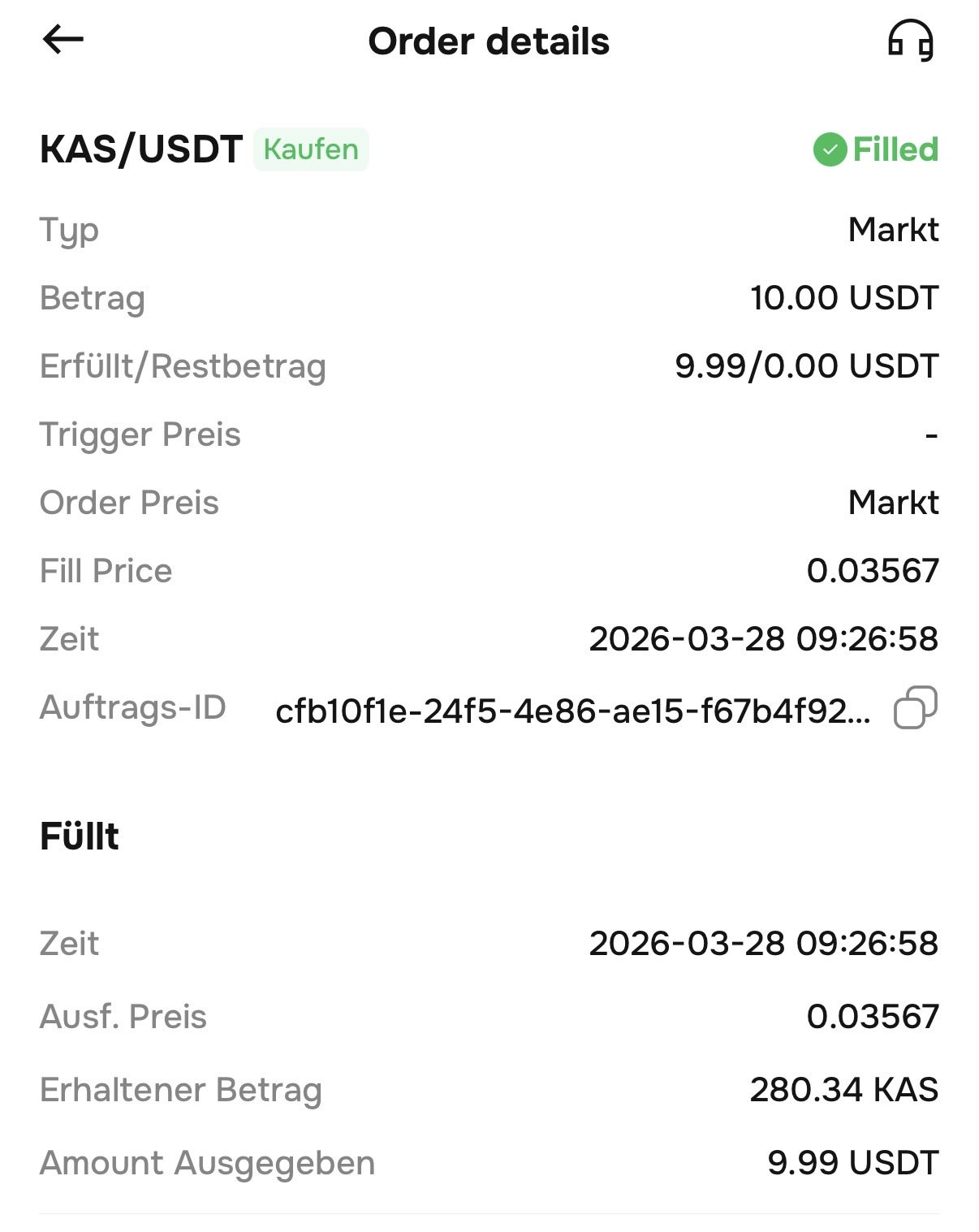Select the KAS/USDT trading pair title
Viewport: 979px width, 1232px height.
coord(141,149)
